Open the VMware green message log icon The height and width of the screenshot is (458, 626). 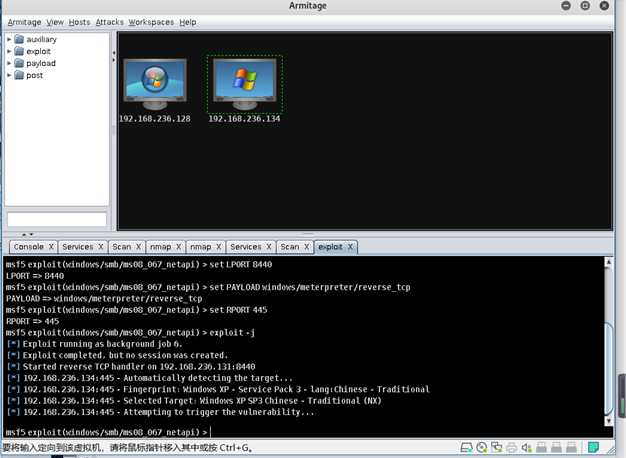click(x=593, y=448)
